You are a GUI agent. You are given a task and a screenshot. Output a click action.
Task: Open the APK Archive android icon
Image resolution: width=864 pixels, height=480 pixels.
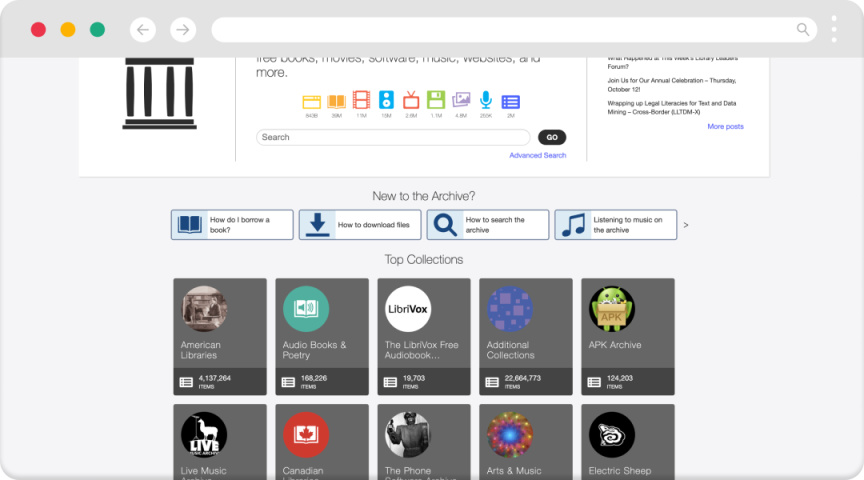pos(612,309)
